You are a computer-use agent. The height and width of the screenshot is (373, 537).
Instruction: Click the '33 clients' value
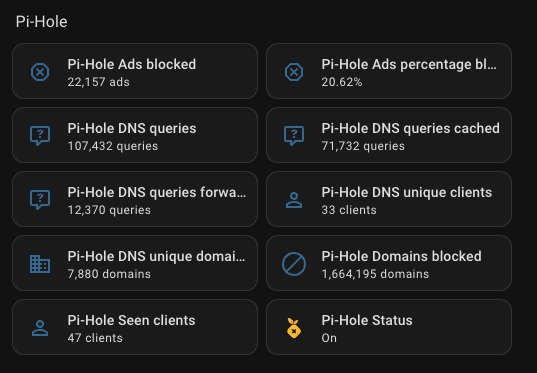coord(349,210)
